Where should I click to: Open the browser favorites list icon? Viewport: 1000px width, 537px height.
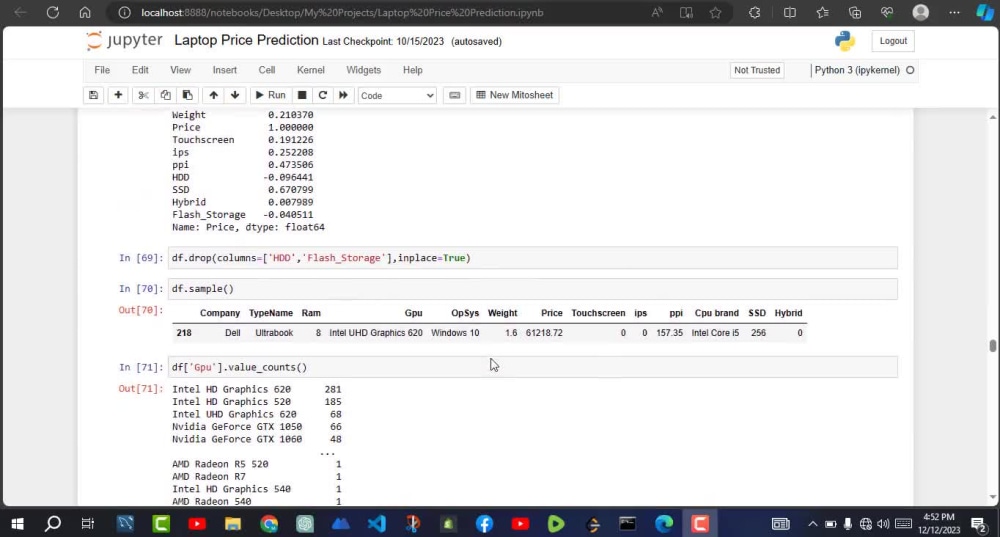coord(823,12)
